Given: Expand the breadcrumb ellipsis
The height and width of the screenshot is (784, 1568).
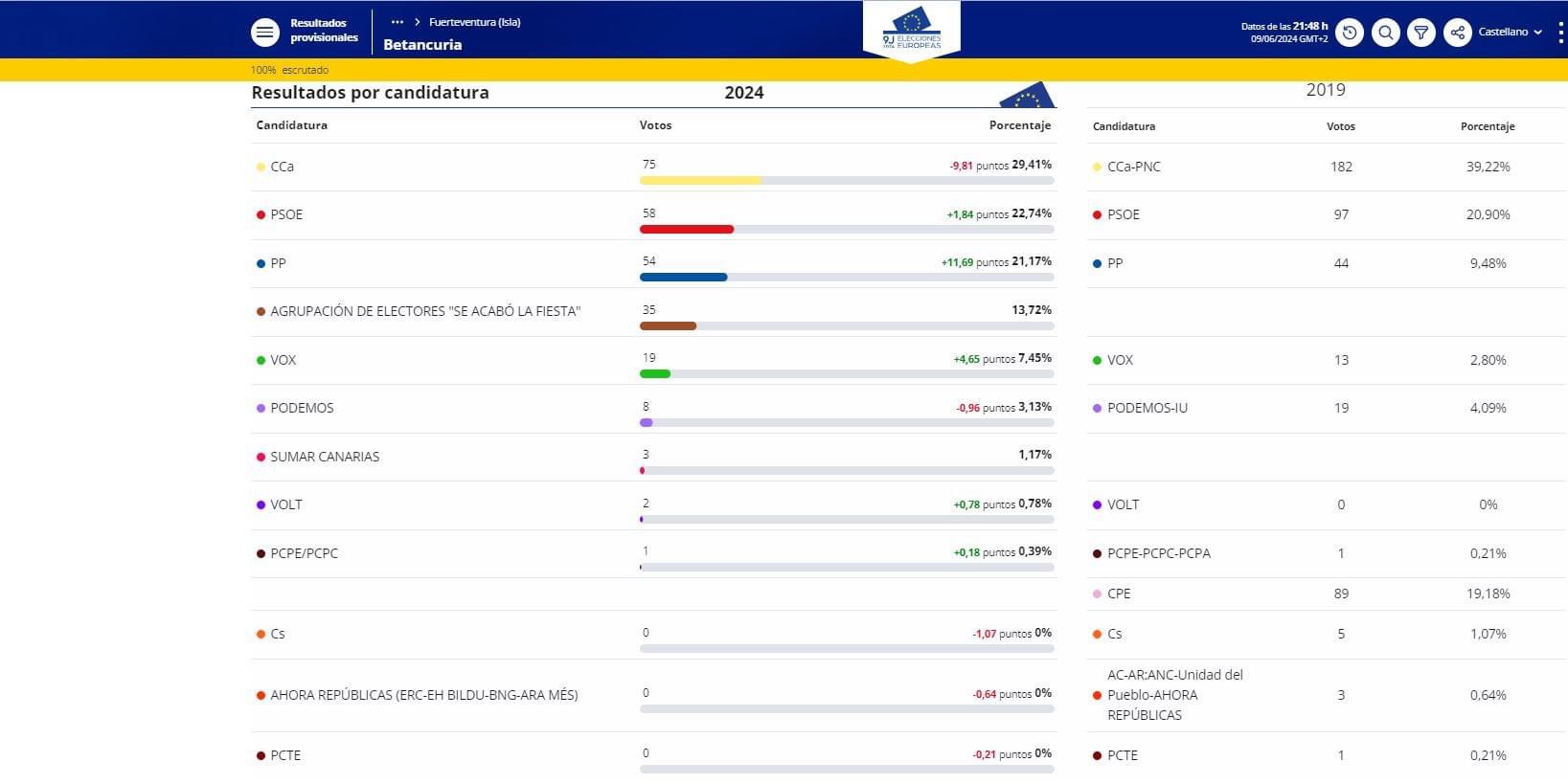Looking at the screenshot, I should [398, 22].
